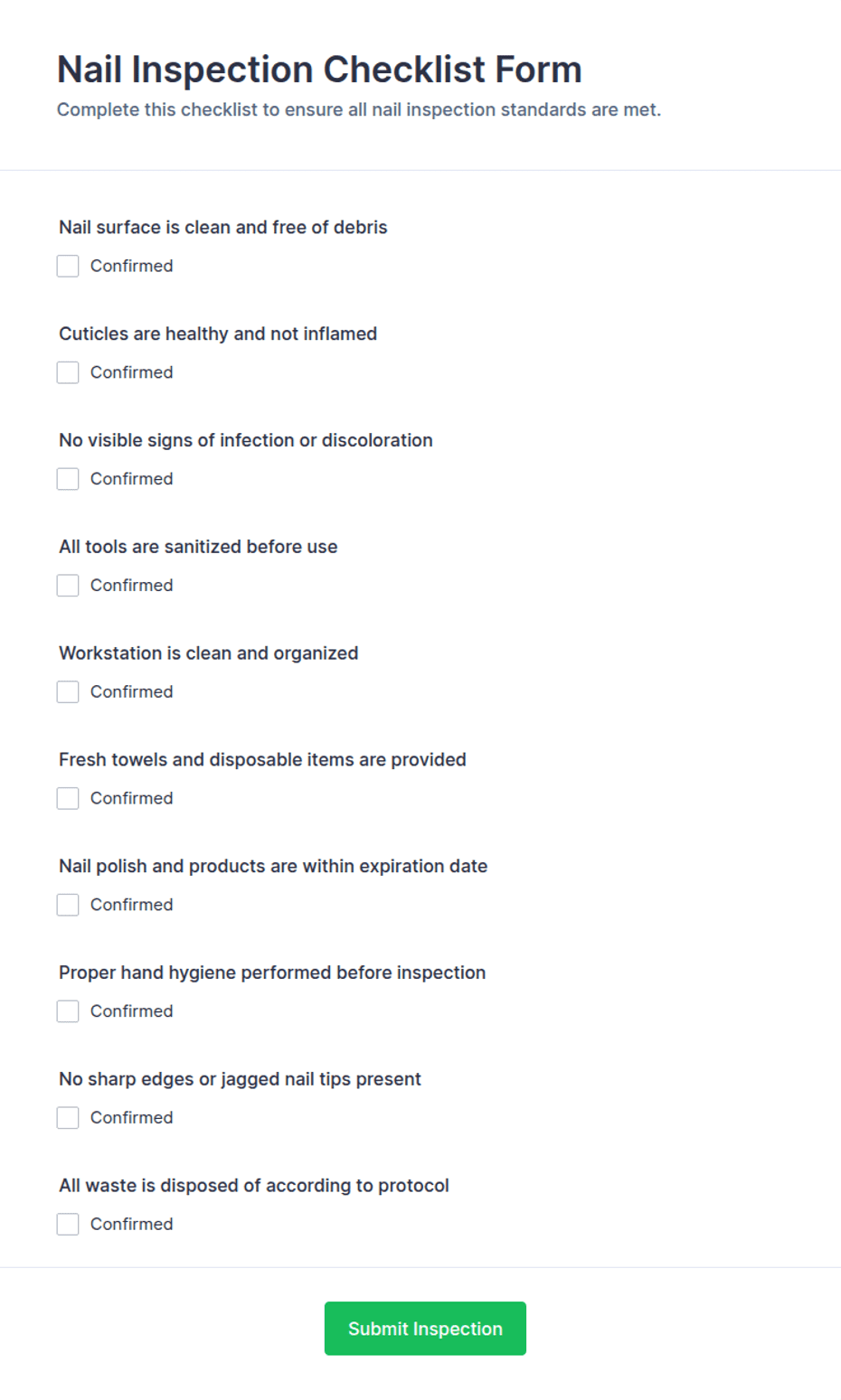Check Confirmed for nail surface clean
The width and height of the screenshot is (841, 1400).
[x=68, y=266]
